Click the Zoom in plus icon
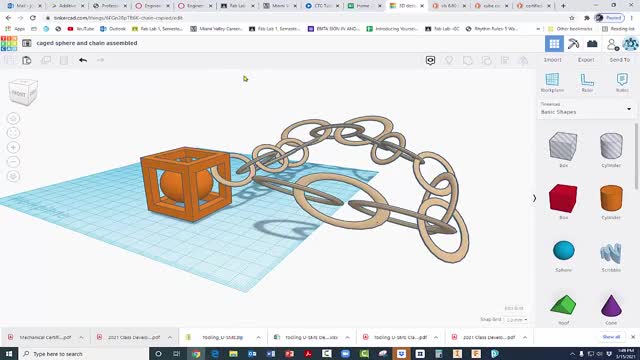The width and height of the screenshot is (640, 360). pos(13,147)
